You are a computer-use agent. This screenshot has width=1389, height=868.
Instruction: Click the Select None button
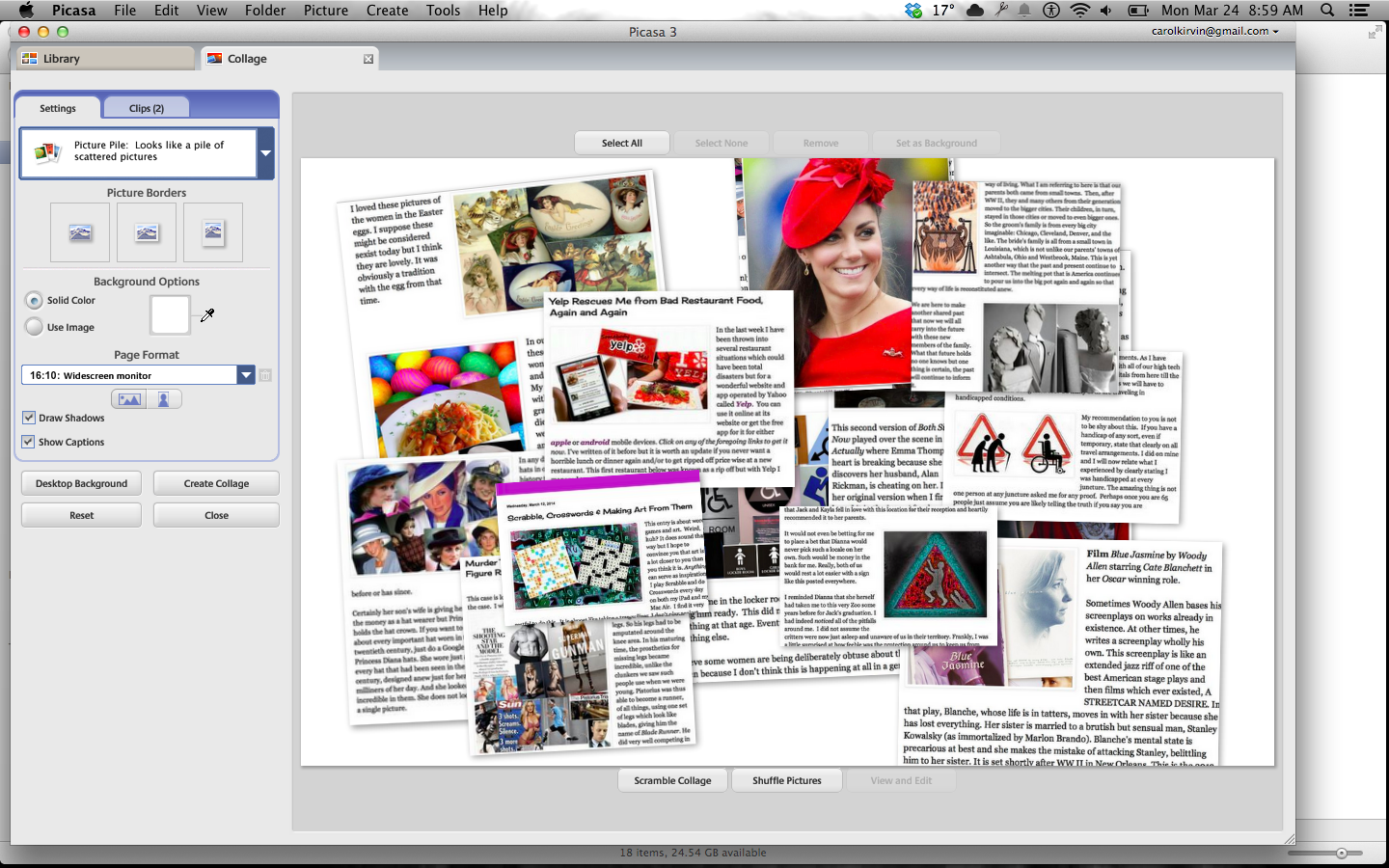point(722,143)
